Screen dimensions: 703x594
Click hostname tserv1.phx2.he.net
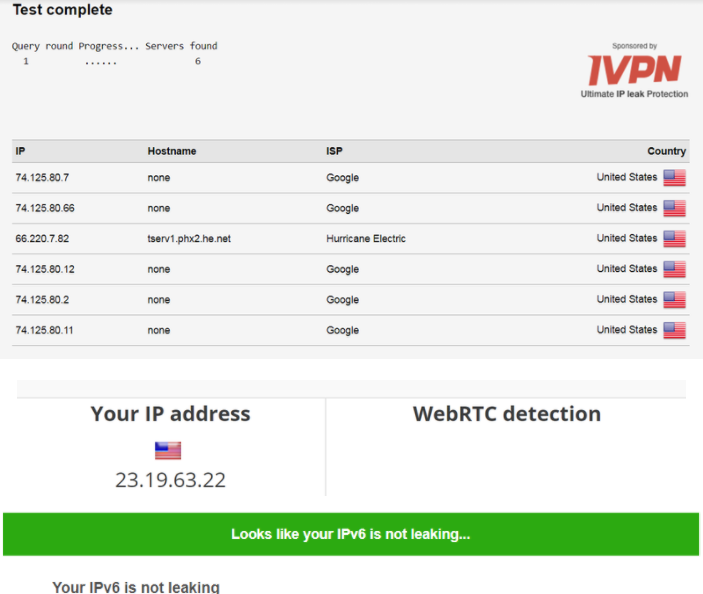(x=189, y=238)
